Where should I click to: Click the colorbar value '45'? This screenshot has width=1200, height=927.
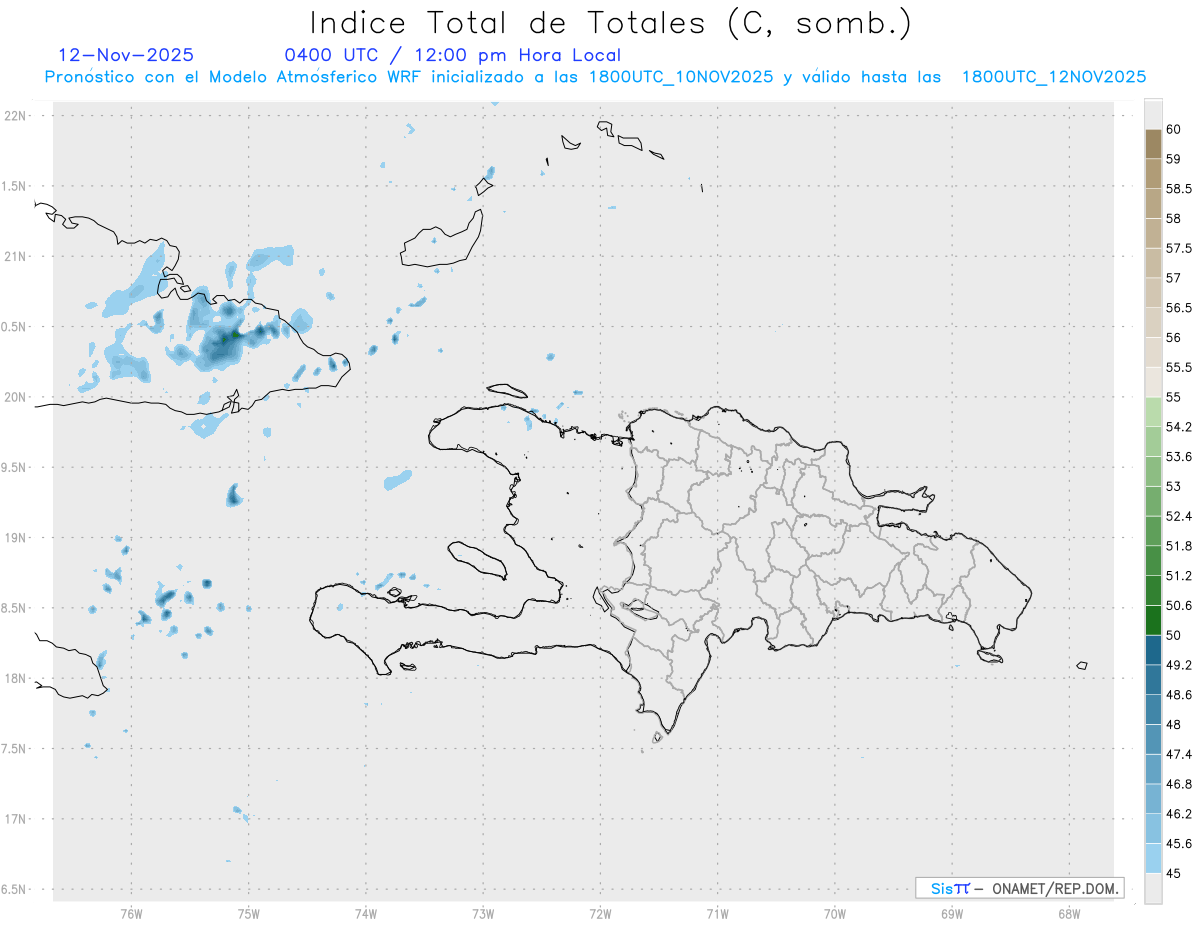pyautogui.click(x=1173, y=873)
